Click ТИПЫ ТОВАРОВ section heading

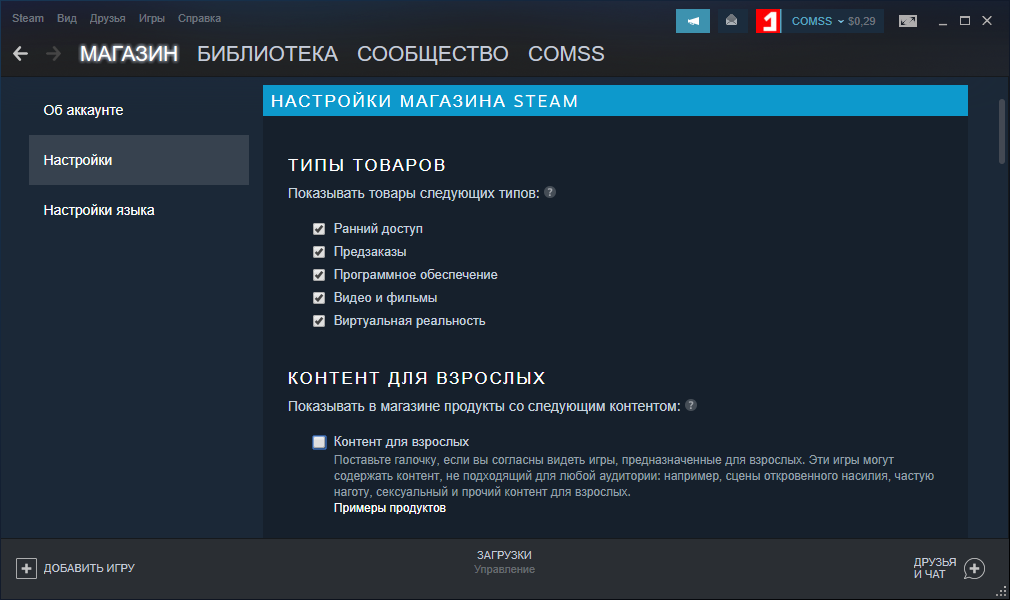(x=367, y=165)
